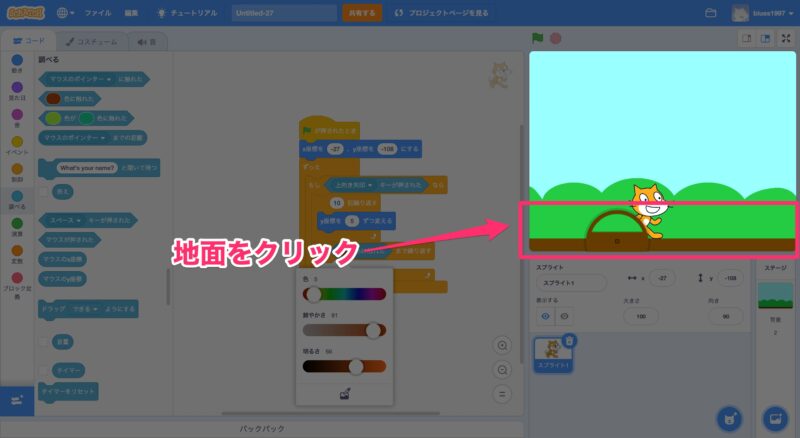Expand the スペース key dropdown in sensing block
Viewport: 800px width, 438px height.
click(x=82, y=219)
